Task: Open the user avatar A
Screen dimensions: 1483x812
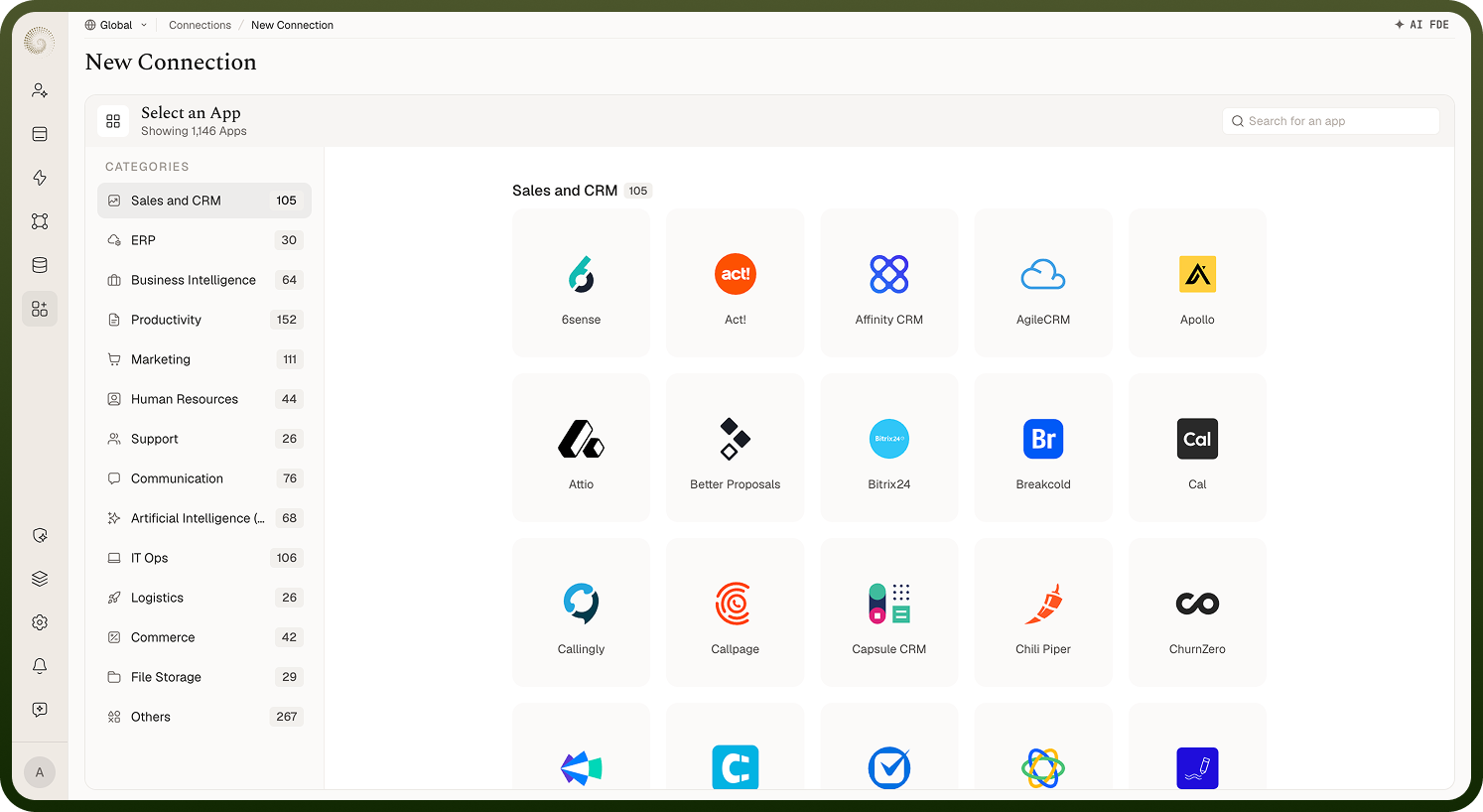Action: 40,772
